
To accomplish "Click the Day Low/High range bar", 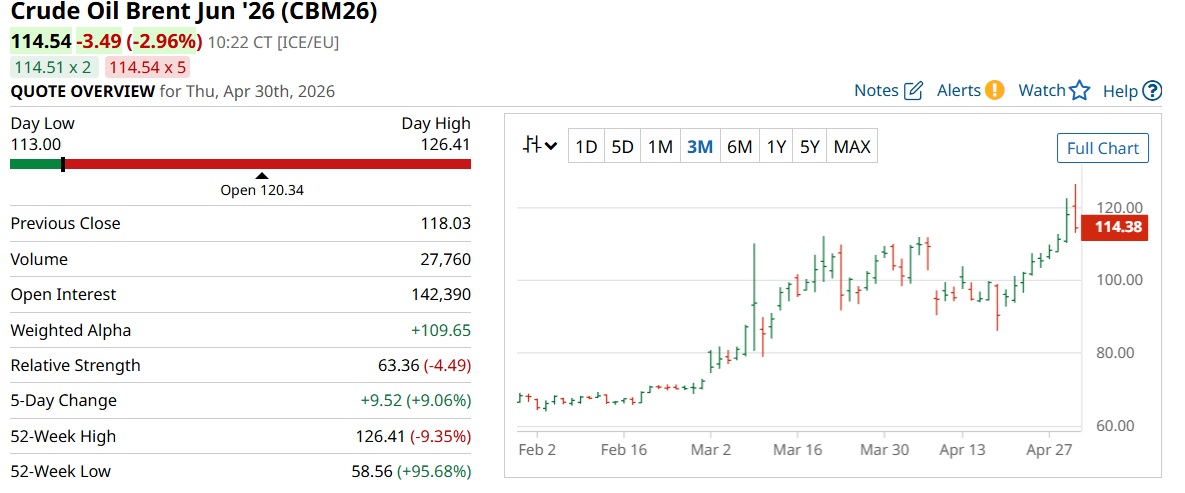I will coord(240,164).
